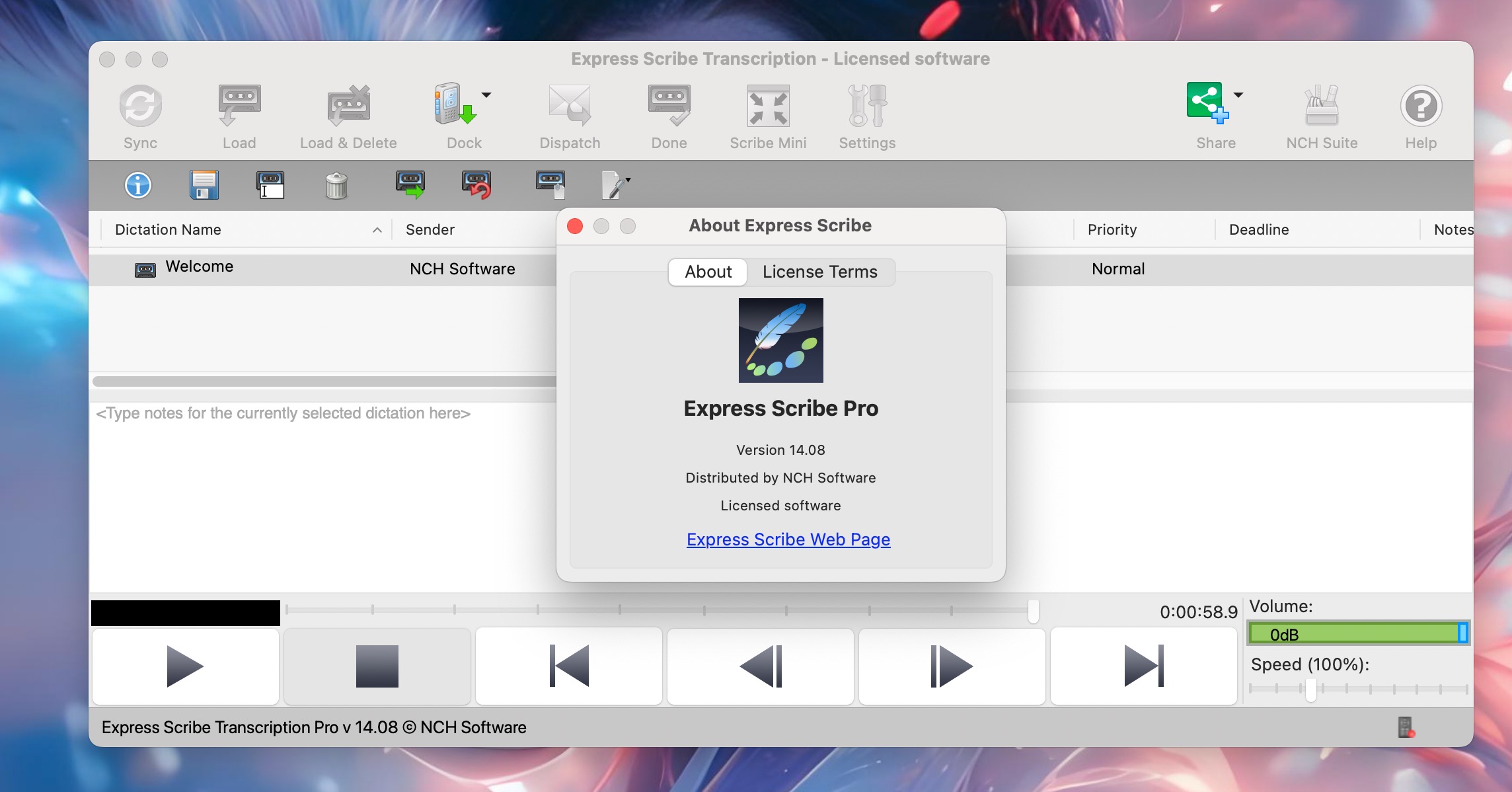Click the Sender column header
This screenshot has width=1512, height=792.
pyautogui.click(x=430, y=229)
